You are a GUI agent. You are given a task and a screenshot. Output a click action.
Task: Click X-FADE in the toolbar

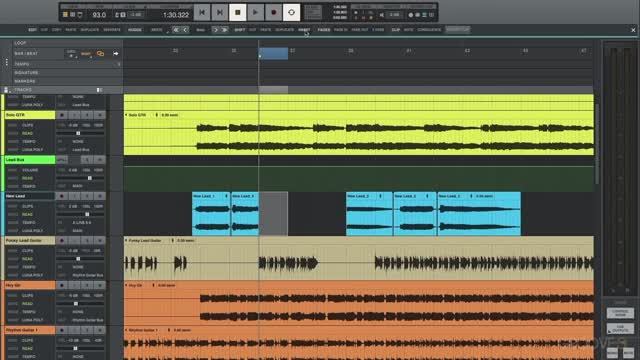click(378, 30)
